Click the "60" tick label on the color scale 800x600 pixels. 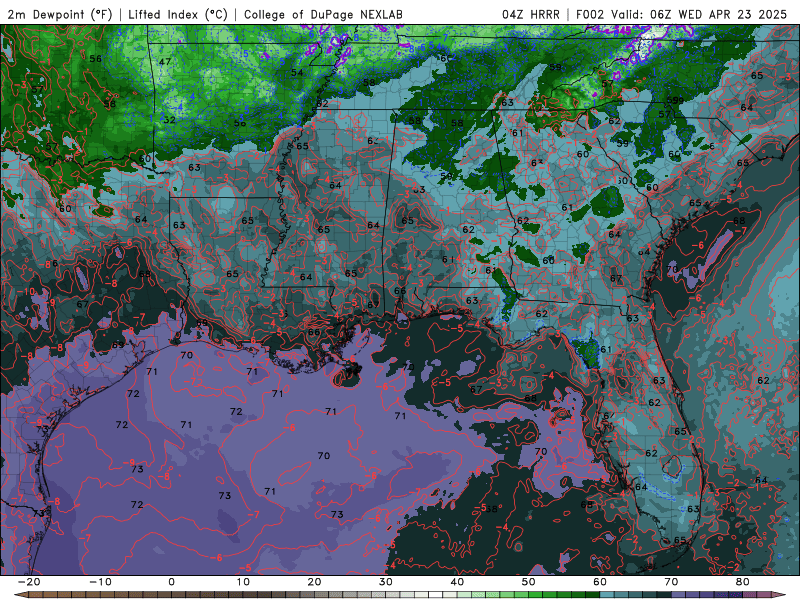pos(600,582)
